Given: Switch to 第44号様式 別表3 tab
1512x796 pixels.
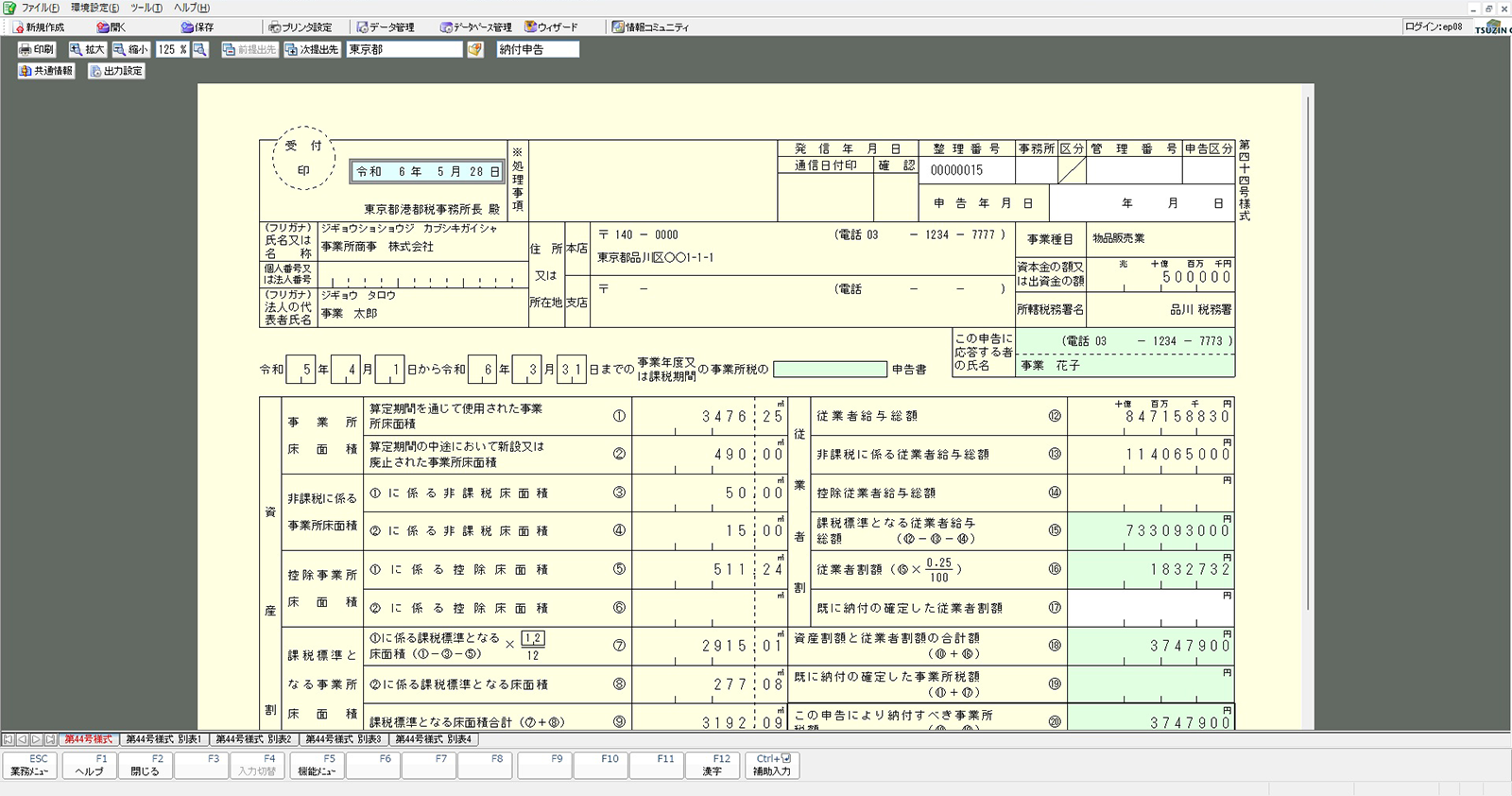Looking at the screenshot, I should click(x=343, y=739).
